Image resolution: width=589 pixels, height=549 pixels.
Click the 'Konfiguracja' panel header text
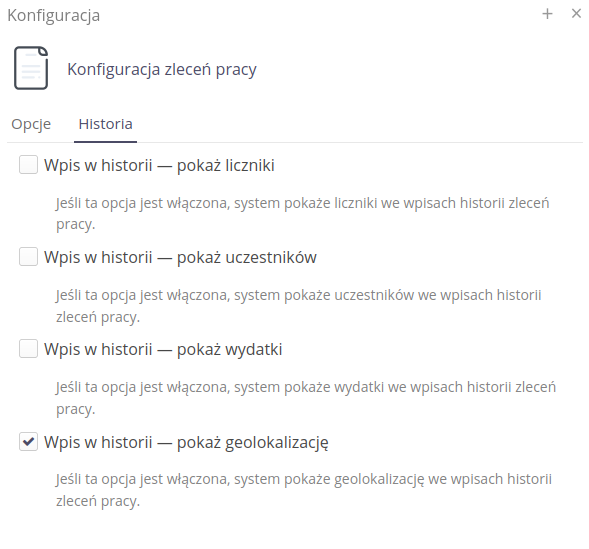pos(54,16)
